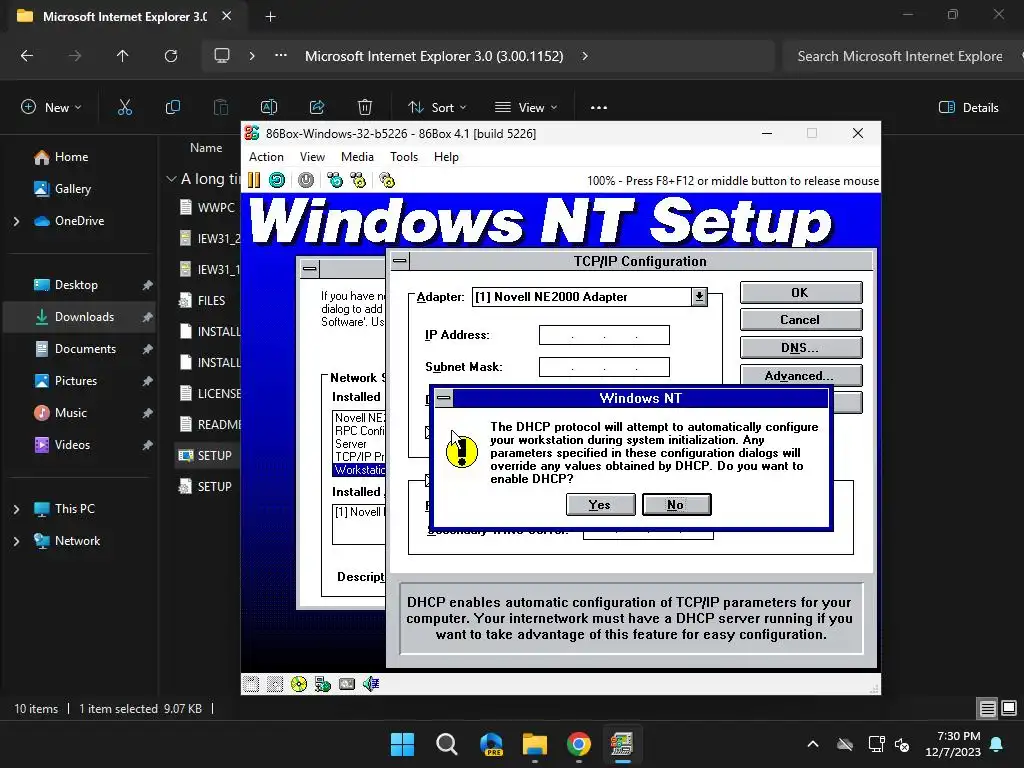Image resolution: width=1024 pixels, height=768 pixels.
Task: Show hidden system tray icons
Action: 813,744
